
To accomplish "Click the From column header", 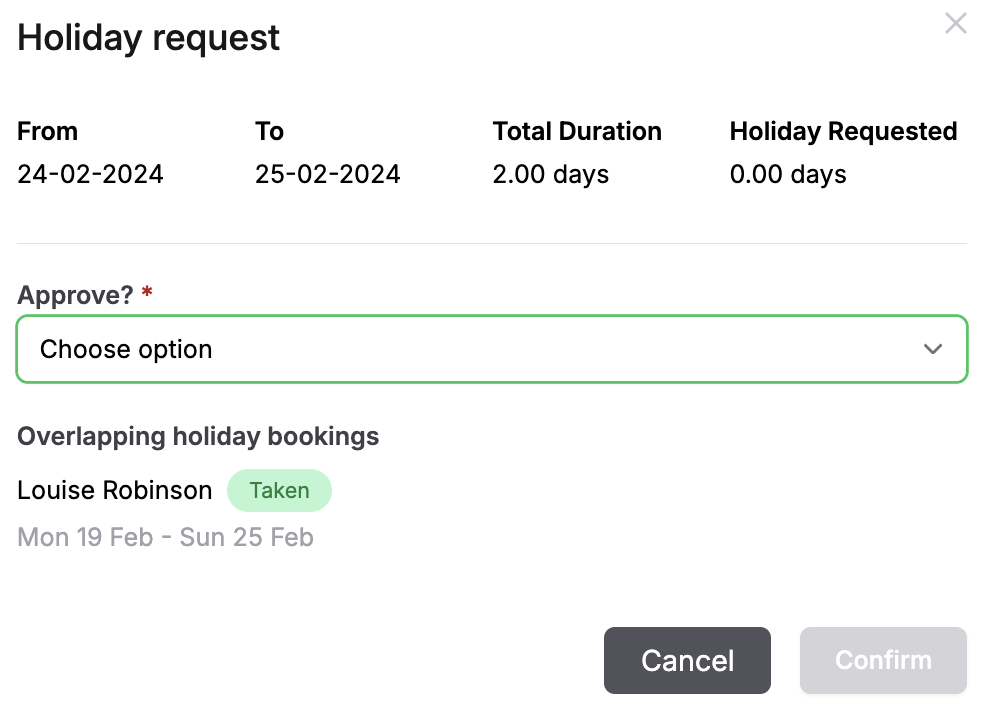I will [46, 131].
